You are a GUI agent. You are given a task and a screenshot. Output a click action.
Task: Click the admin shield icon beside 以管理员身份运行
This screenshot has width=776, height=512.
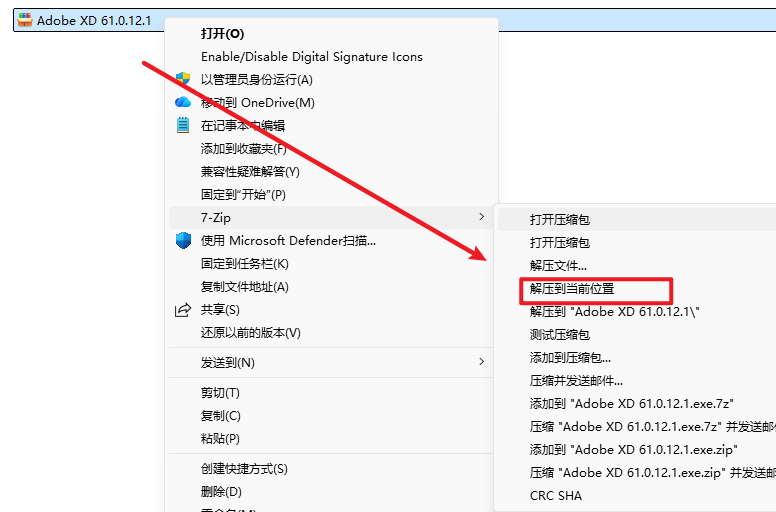pos(183,79)
